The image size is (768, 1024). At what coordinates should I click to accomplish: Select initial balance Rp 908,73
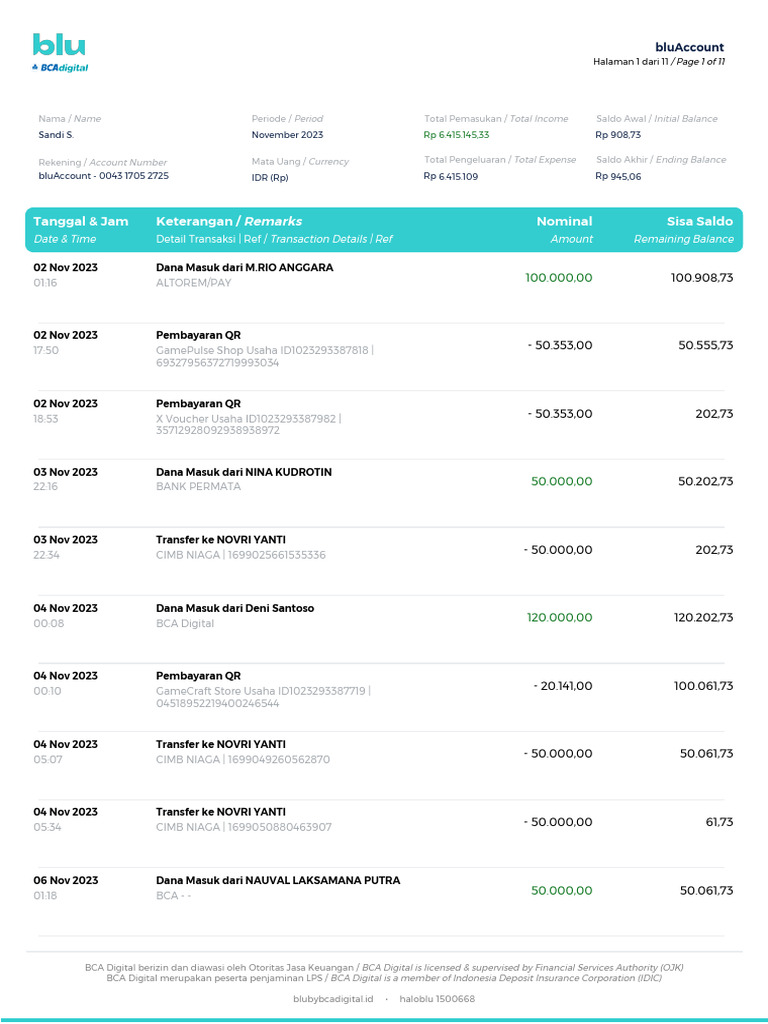point(618,135)
